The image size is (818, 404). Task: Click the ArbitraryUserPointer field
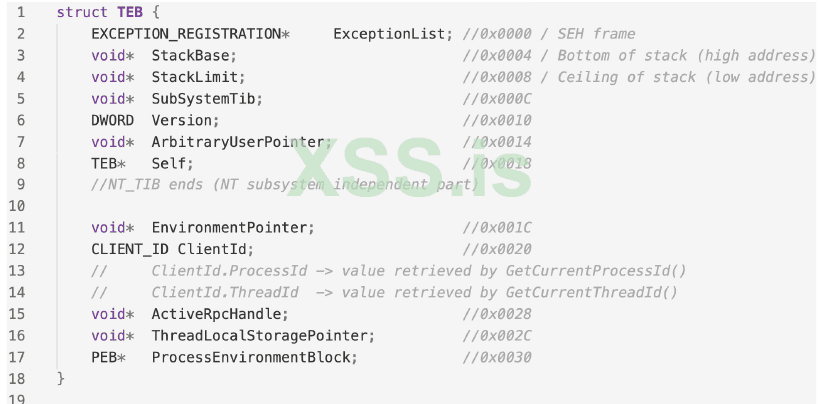click(238, 142)
